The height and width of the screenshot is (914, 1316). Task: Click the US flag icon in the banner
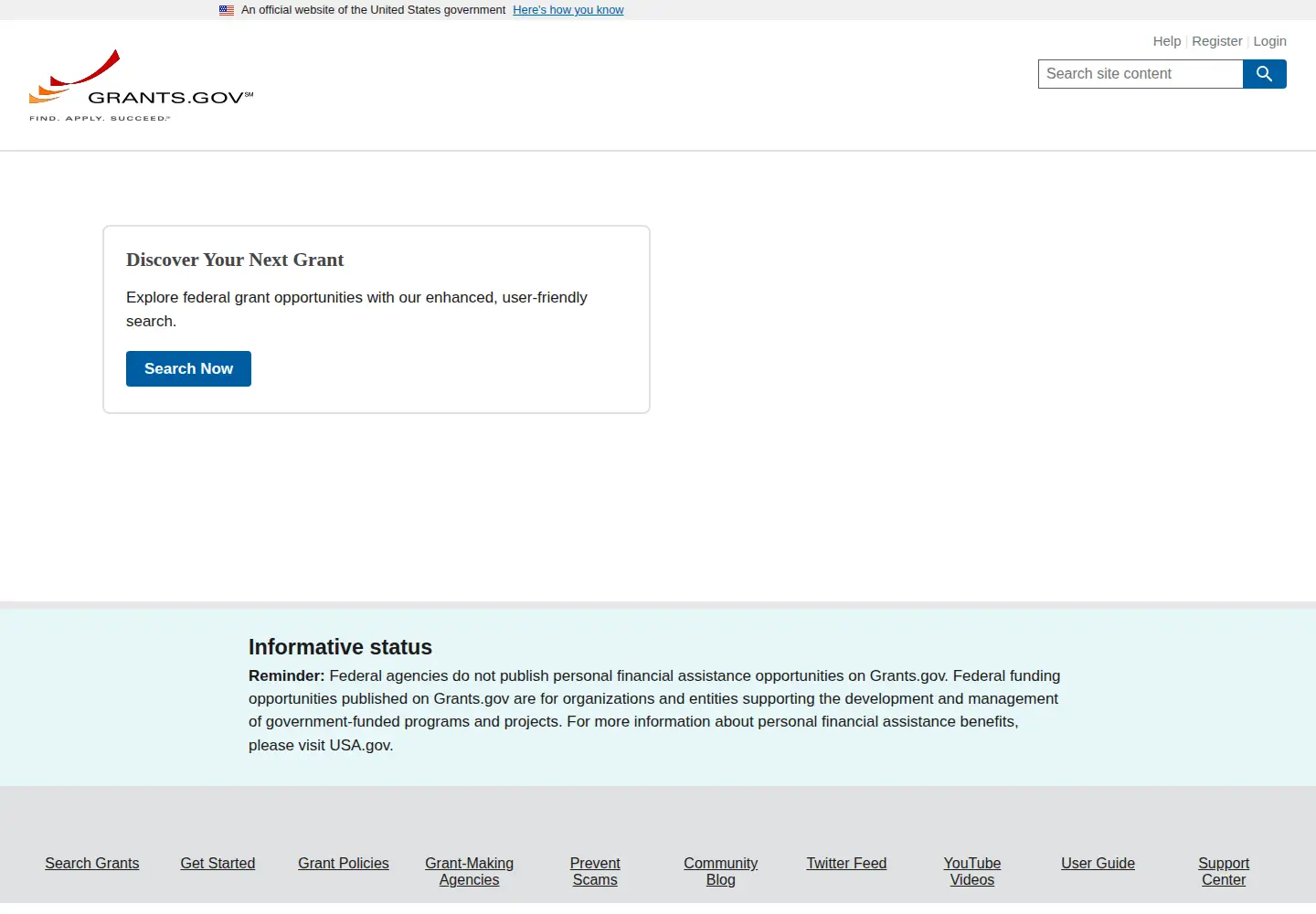227,10
